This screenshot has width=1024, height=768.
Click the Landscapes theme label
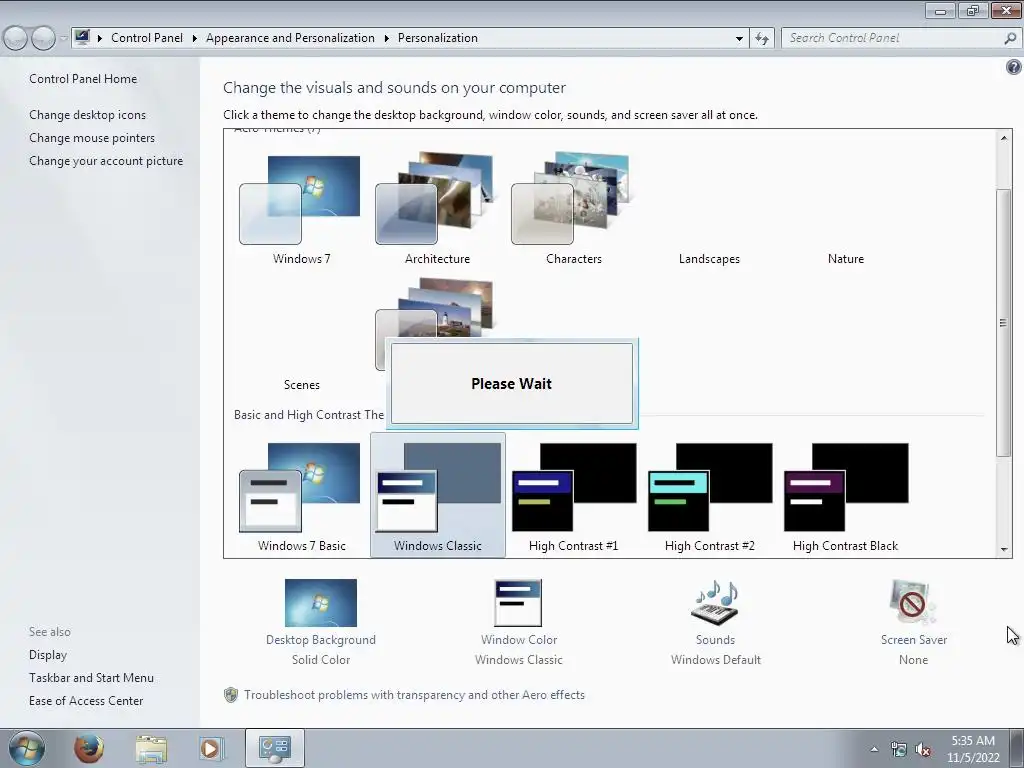(709, 259)
